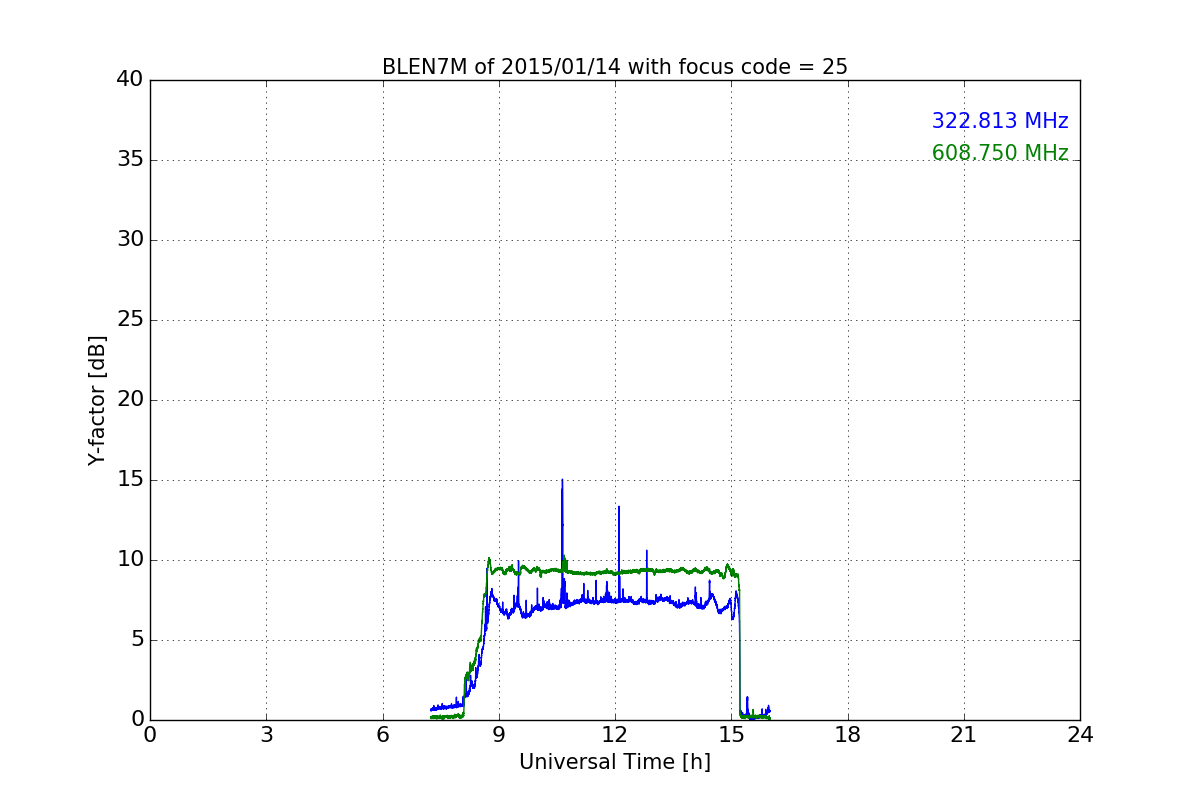The height and width of the screenshot is (800, 1200).
Task: Click the y-axis tick label '30'
Action: 130,240
